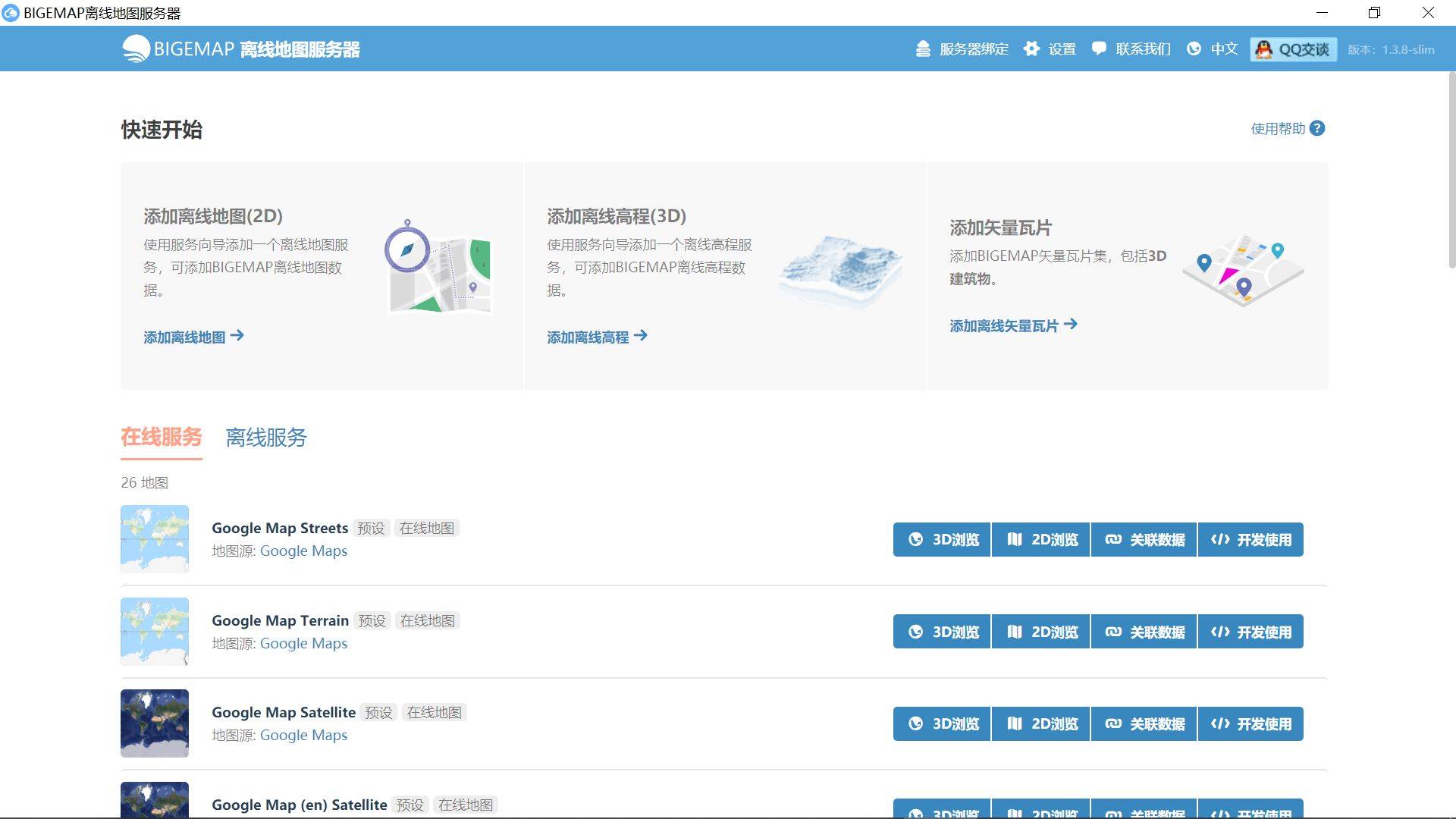Click Google Maps source link for Streets

click(303, 551)
